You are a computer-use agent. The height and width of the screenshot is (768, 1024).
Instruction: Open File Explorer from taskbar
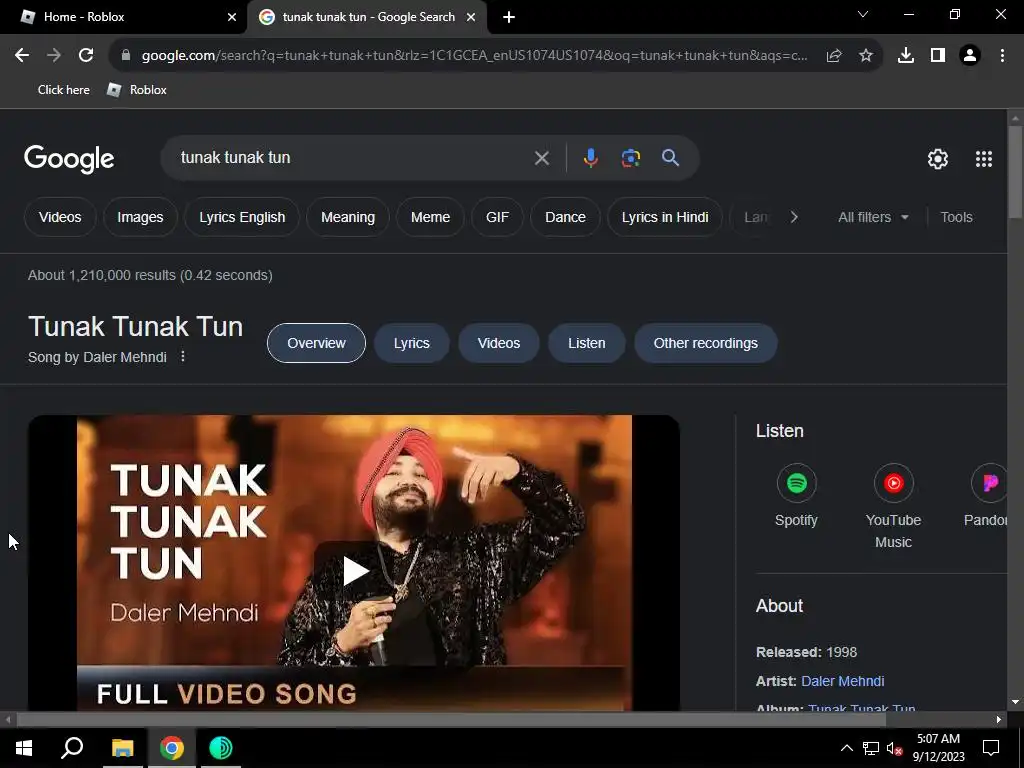(122, 748)
